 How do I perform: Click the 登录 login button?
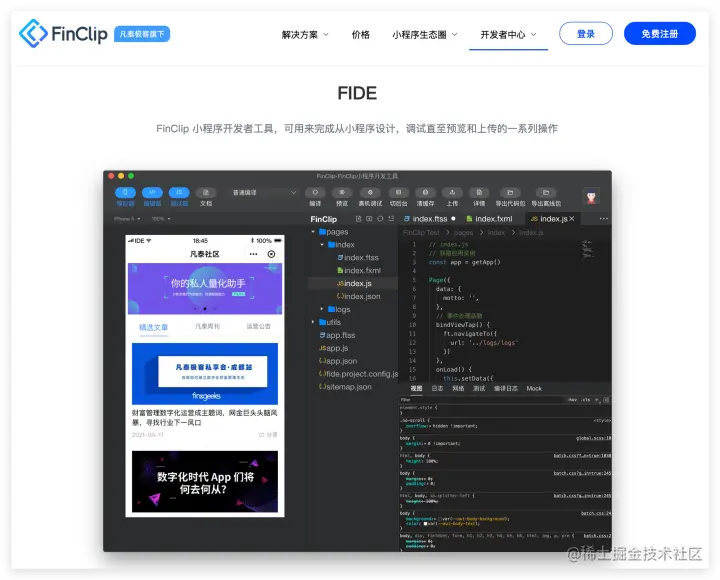[x=585, y=34]
